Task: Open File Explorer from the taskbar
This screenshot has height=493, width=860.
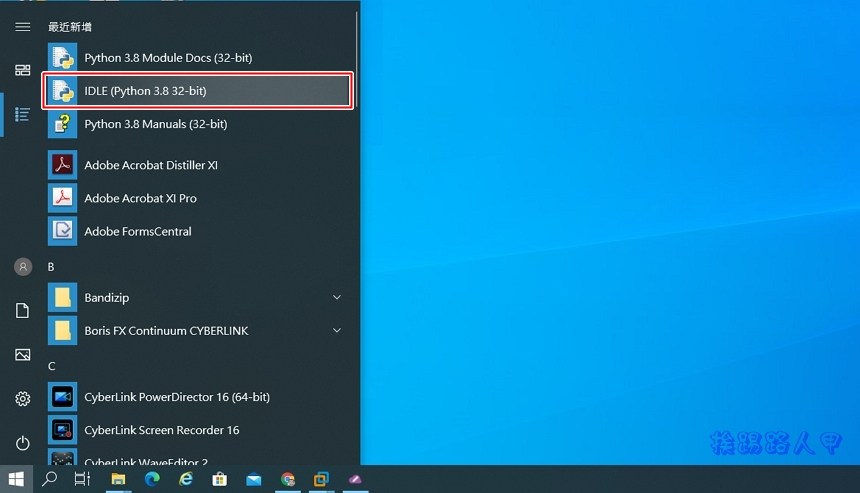Action: [118, 479]
